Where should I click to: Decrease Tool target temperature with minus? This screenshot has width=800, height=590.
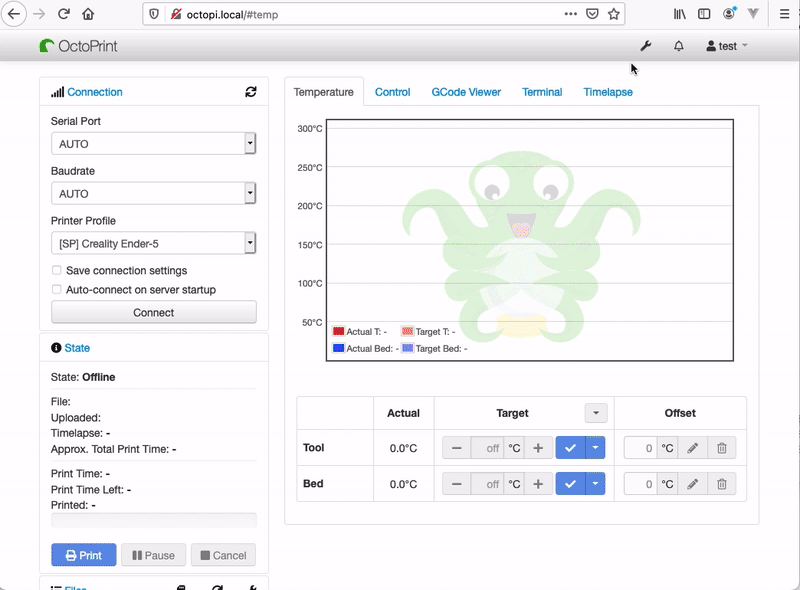pos(457,448)
